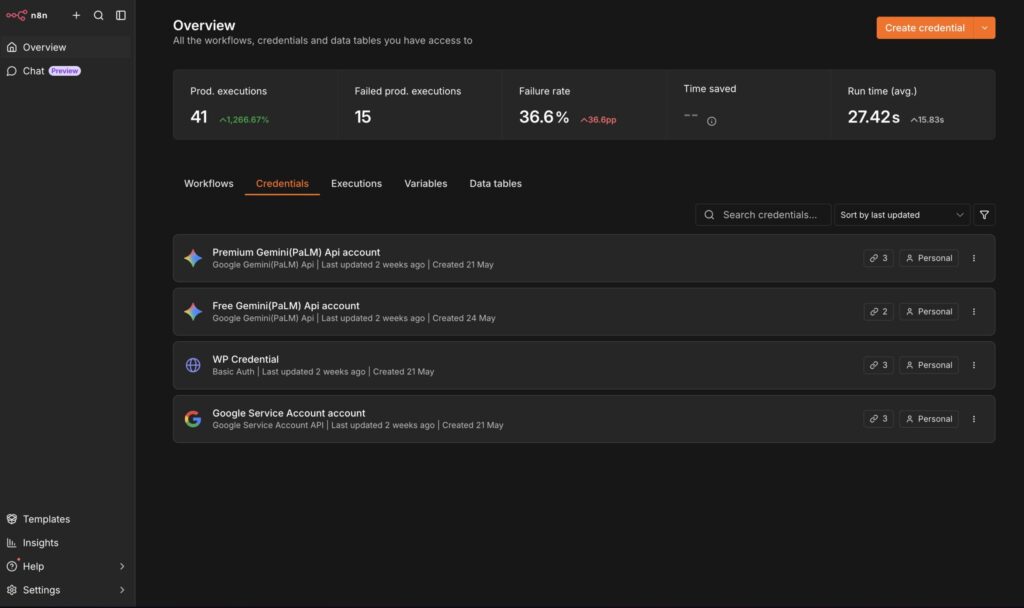This screenshot has height=608, width=1024.
Task: Collapse the sidebar with the panel icon
Action: [121, 15]
